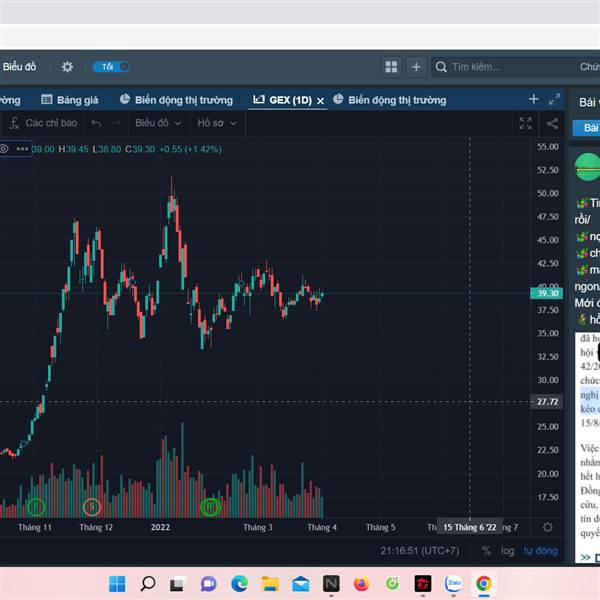Open Task View on taskbar

pyautogui.click(x=177, y=584)
